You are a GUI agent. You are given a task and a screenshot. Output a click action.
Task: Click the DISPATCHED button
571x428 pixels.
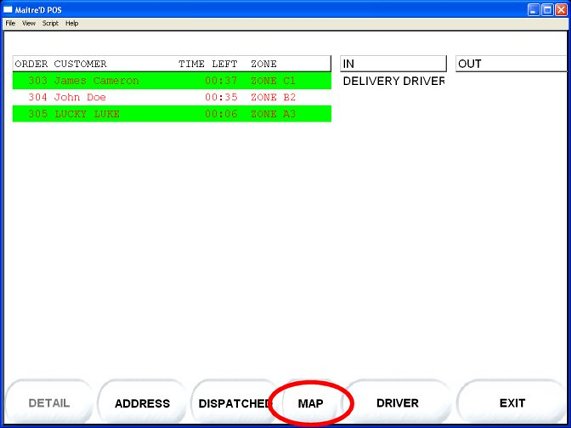click(235, 403)
